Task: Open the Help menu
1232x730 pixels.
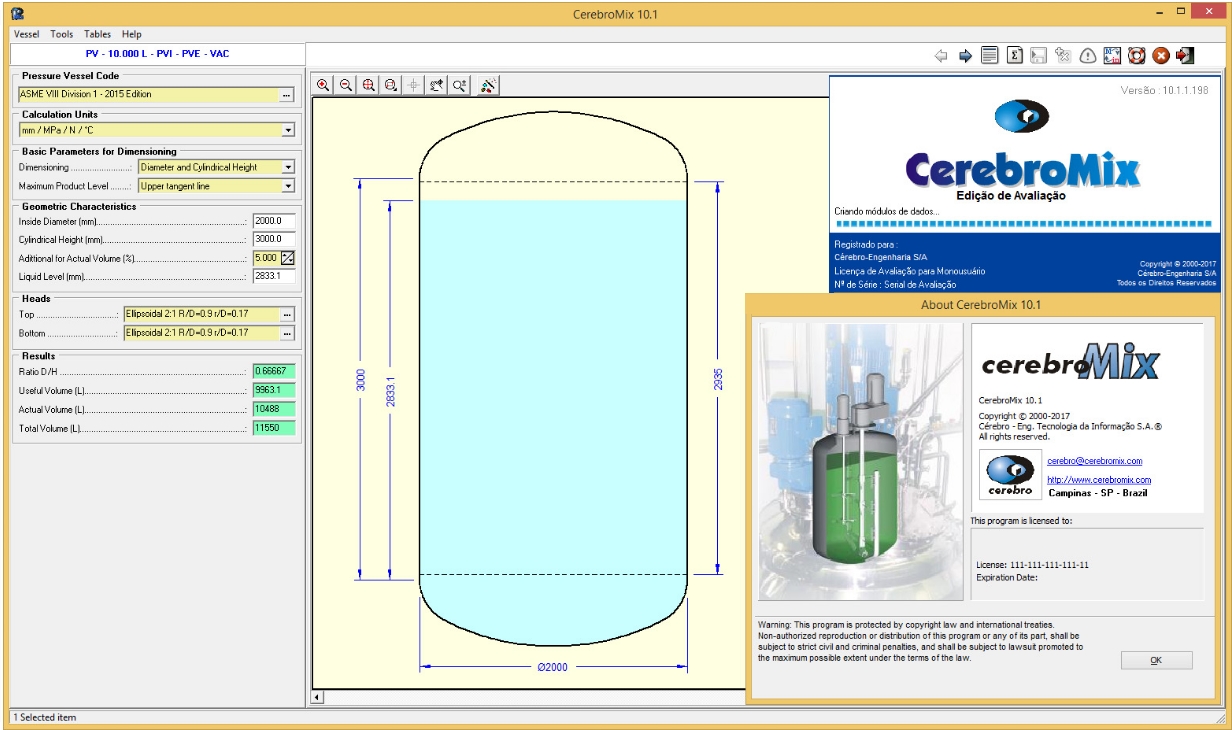Action: (132, 34)
